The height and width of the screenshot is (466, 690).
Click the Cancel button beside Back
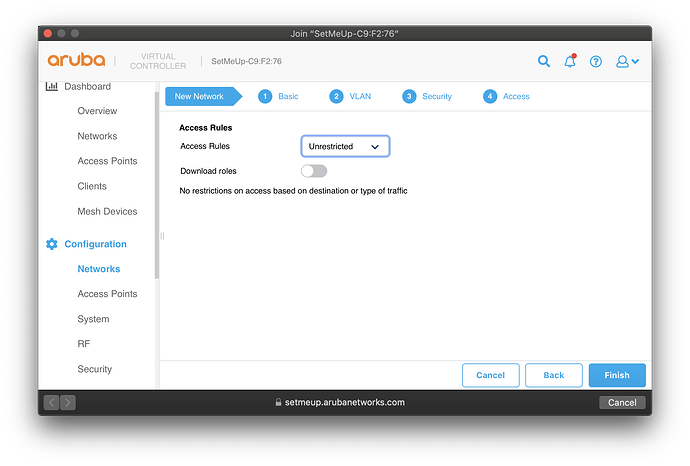pyautogui.click(x=490, y=375)
